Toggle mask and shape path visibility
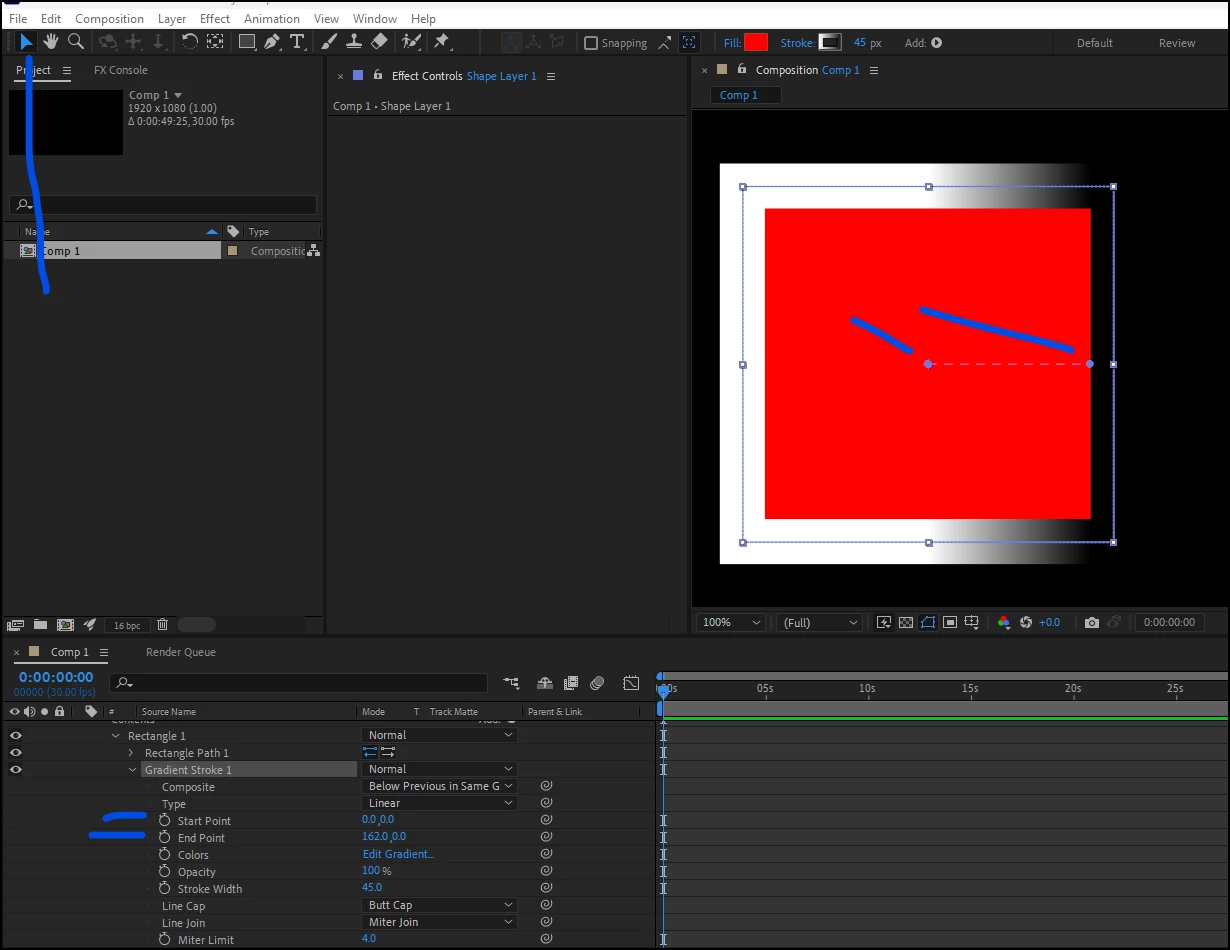Image resolution: width=1230 pixels, height=950 pixels. tap(928, 622)
